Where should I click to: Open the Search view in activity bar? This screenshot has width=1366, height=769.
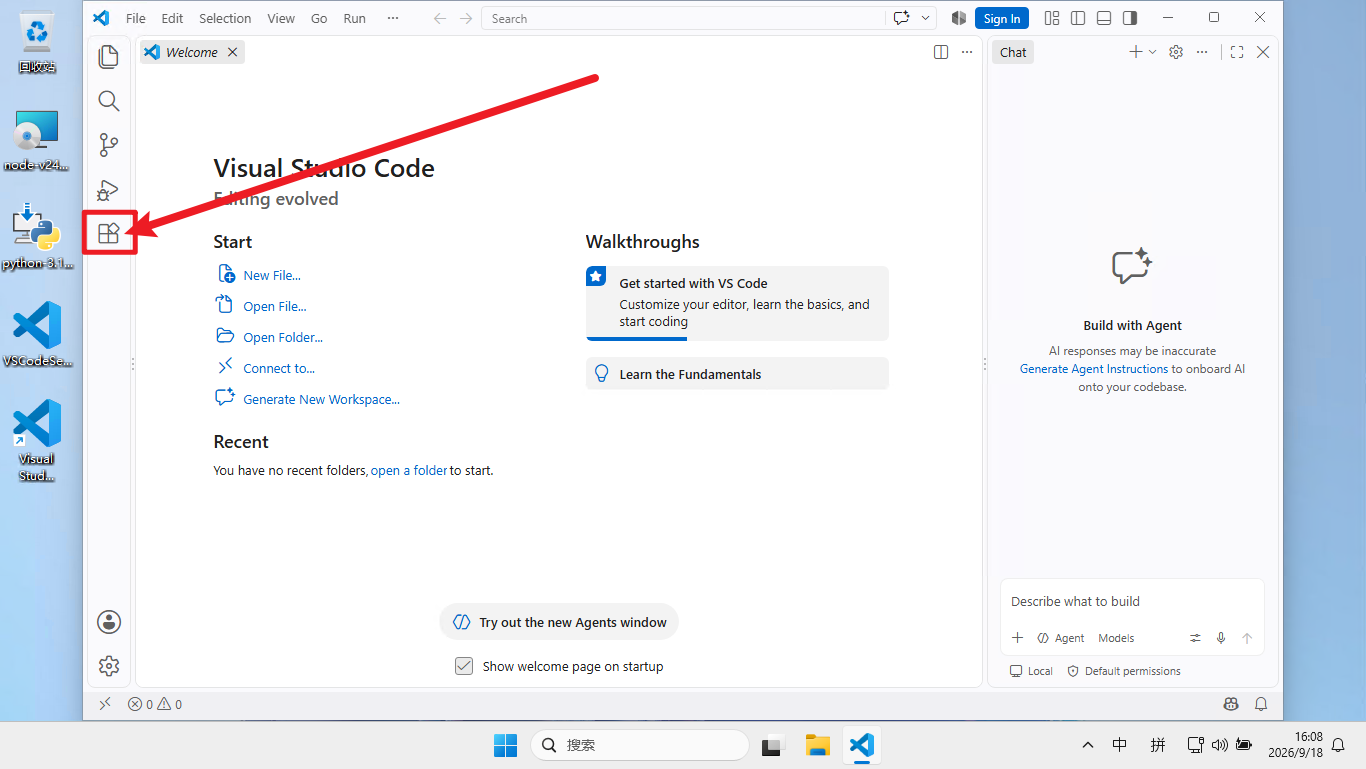tap(109, 101)
